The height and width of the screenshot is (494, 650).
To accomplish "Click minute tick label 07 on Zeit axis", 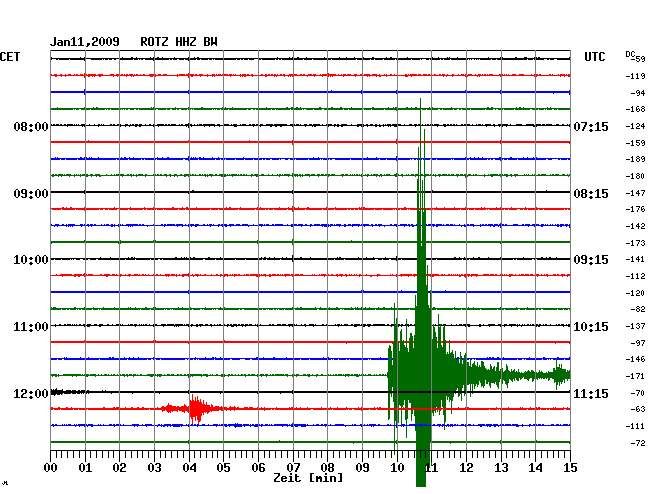I will 293,468.
